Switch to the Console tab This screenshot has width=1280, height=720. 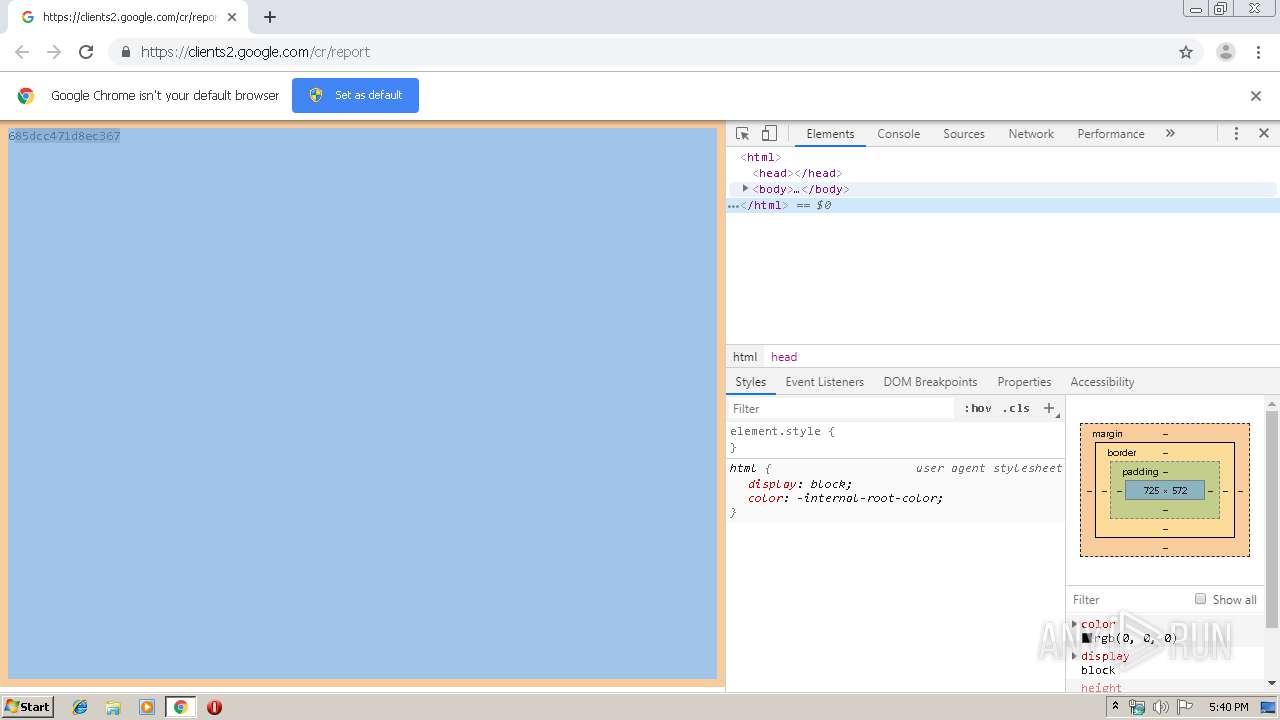pyautogui.click(x=898, y=134)
